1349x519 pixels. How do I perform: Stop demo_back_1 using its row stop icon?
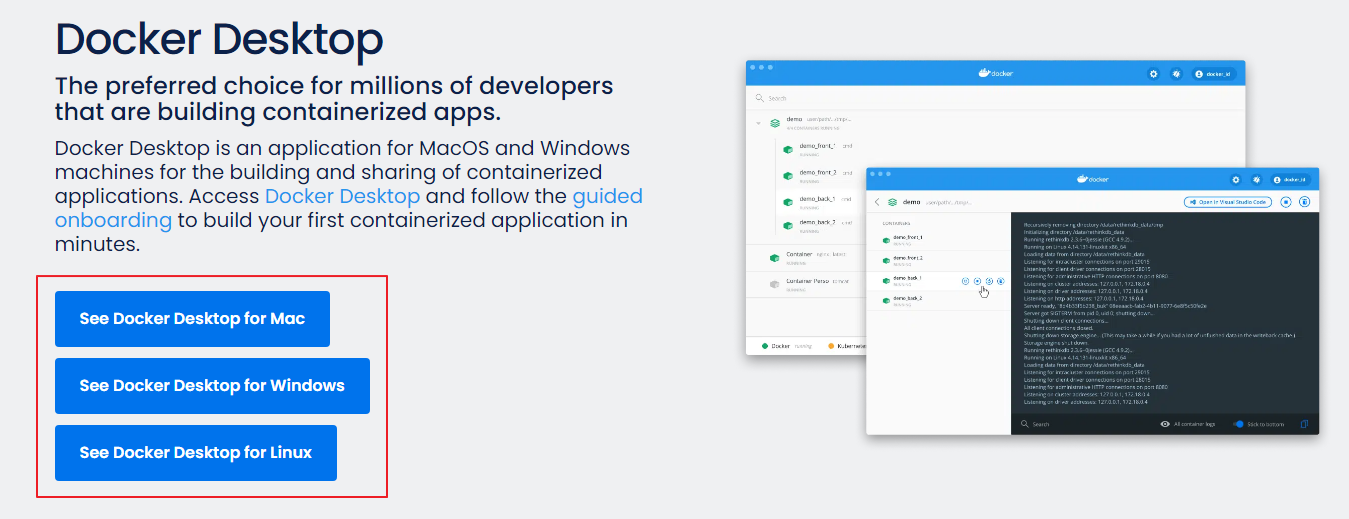(x=977, y=281)
